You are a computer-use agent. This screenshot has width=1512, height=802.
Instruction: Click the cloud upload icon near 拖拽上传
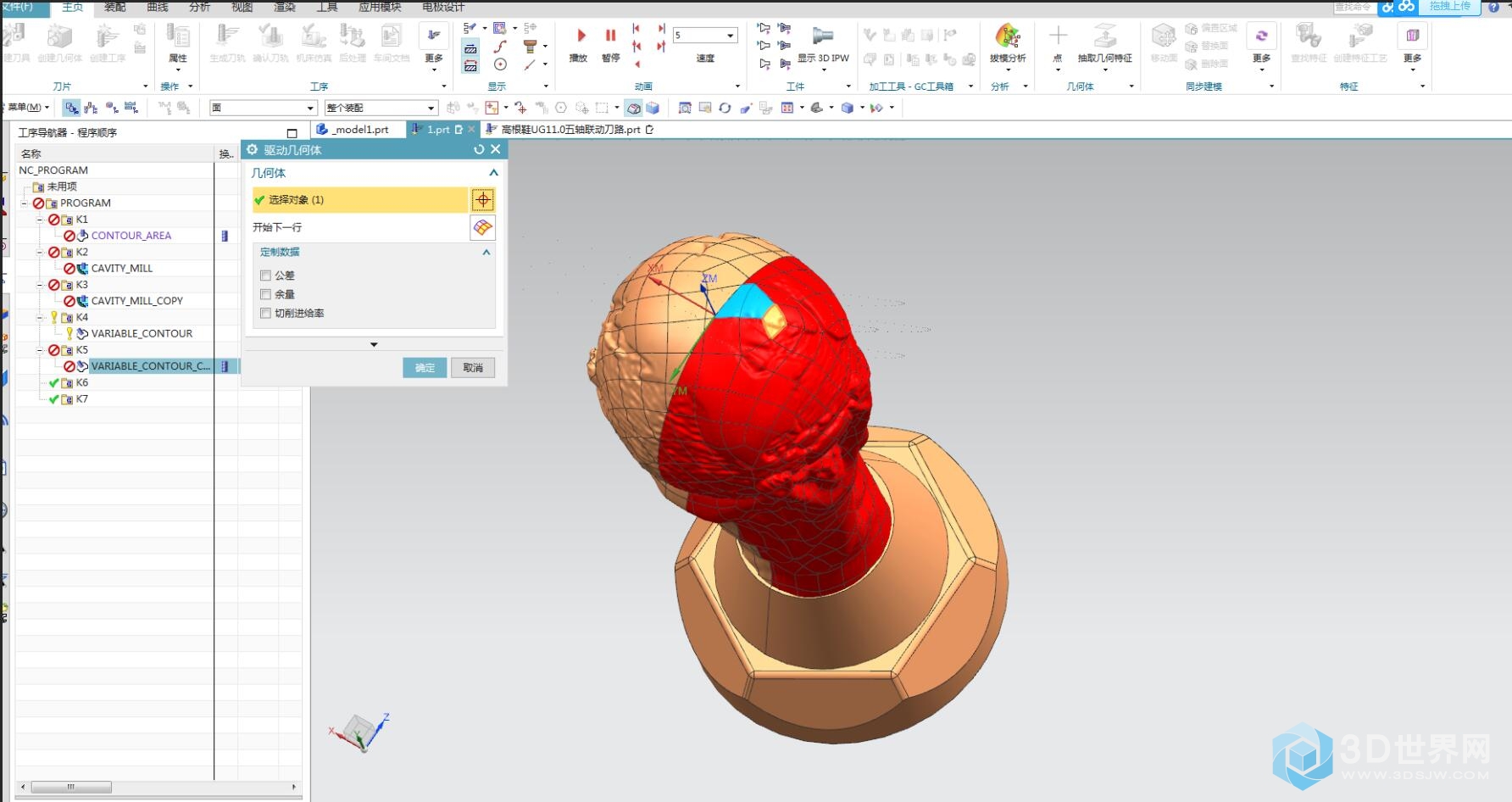1406,7
